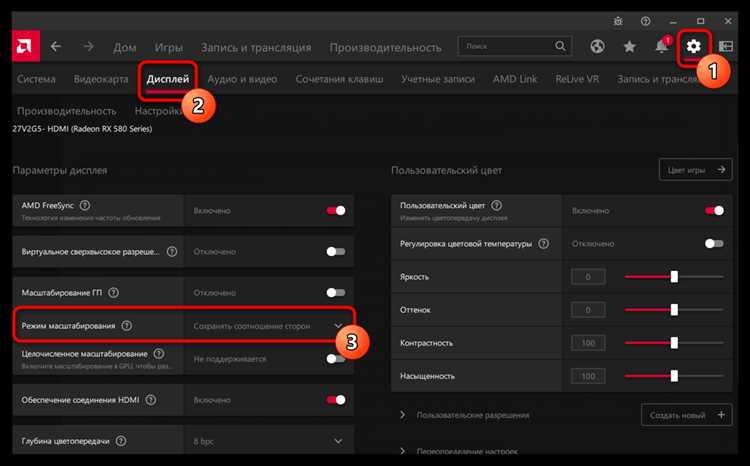Adjust the Насыщенность slider handle
750x466 pixels.
[x=674, y=376]
